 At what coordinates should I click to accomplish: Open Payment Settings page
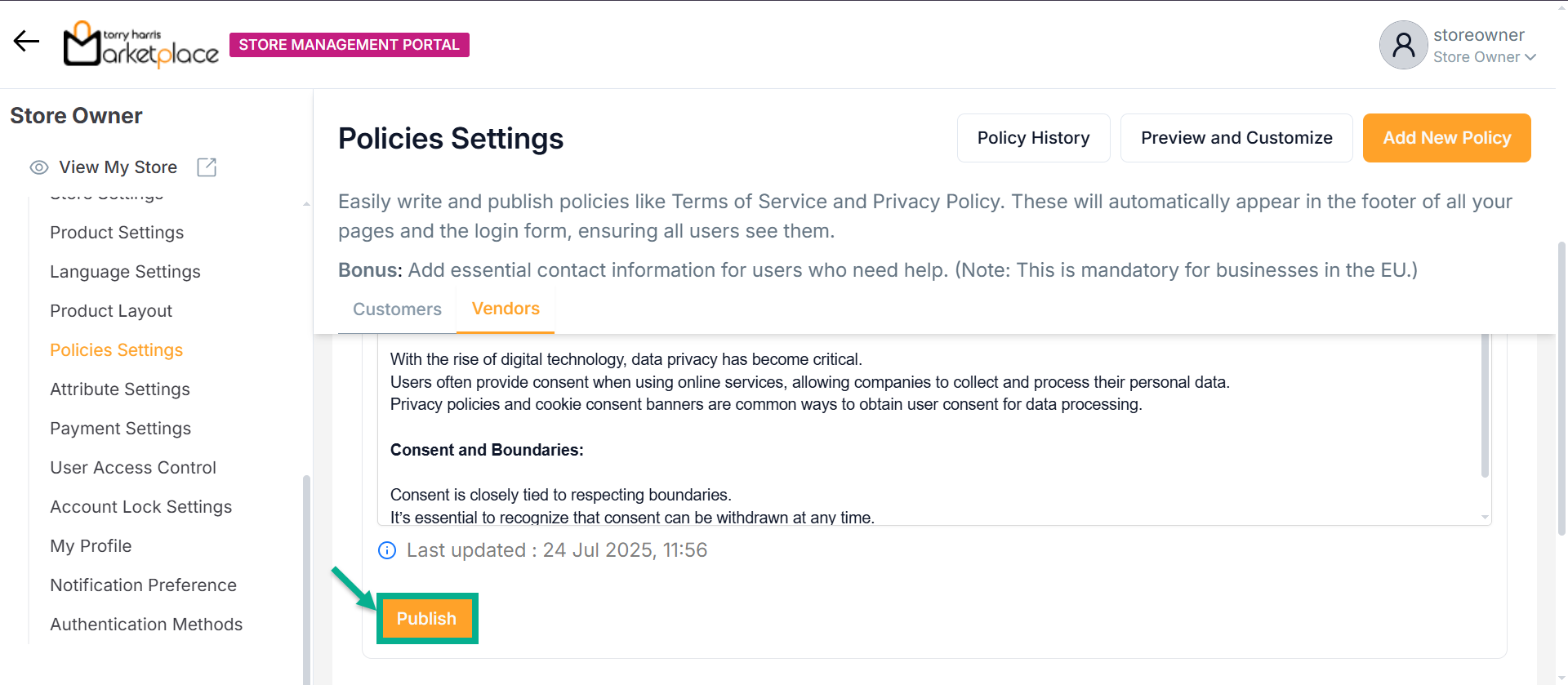click(x=120, y=429)
